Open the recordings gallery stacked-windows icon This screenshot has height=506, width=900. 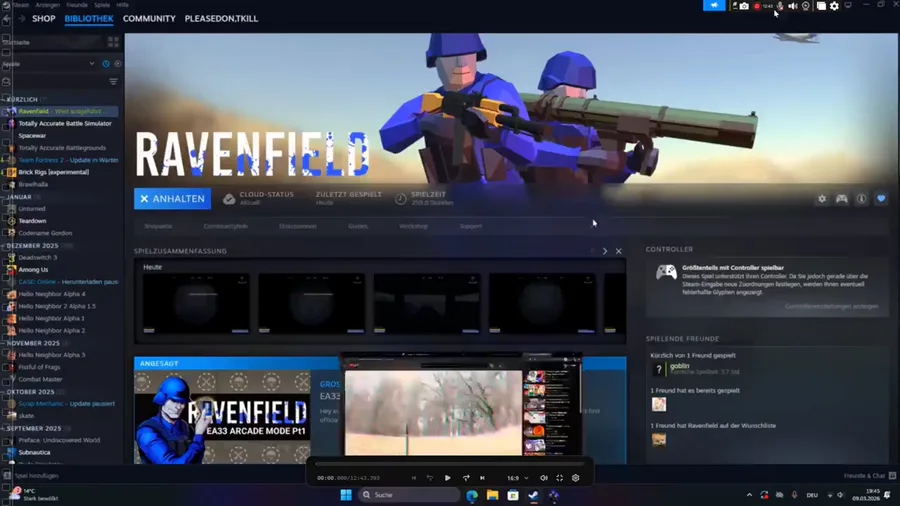pyautogui.click(x=821, y=6)
